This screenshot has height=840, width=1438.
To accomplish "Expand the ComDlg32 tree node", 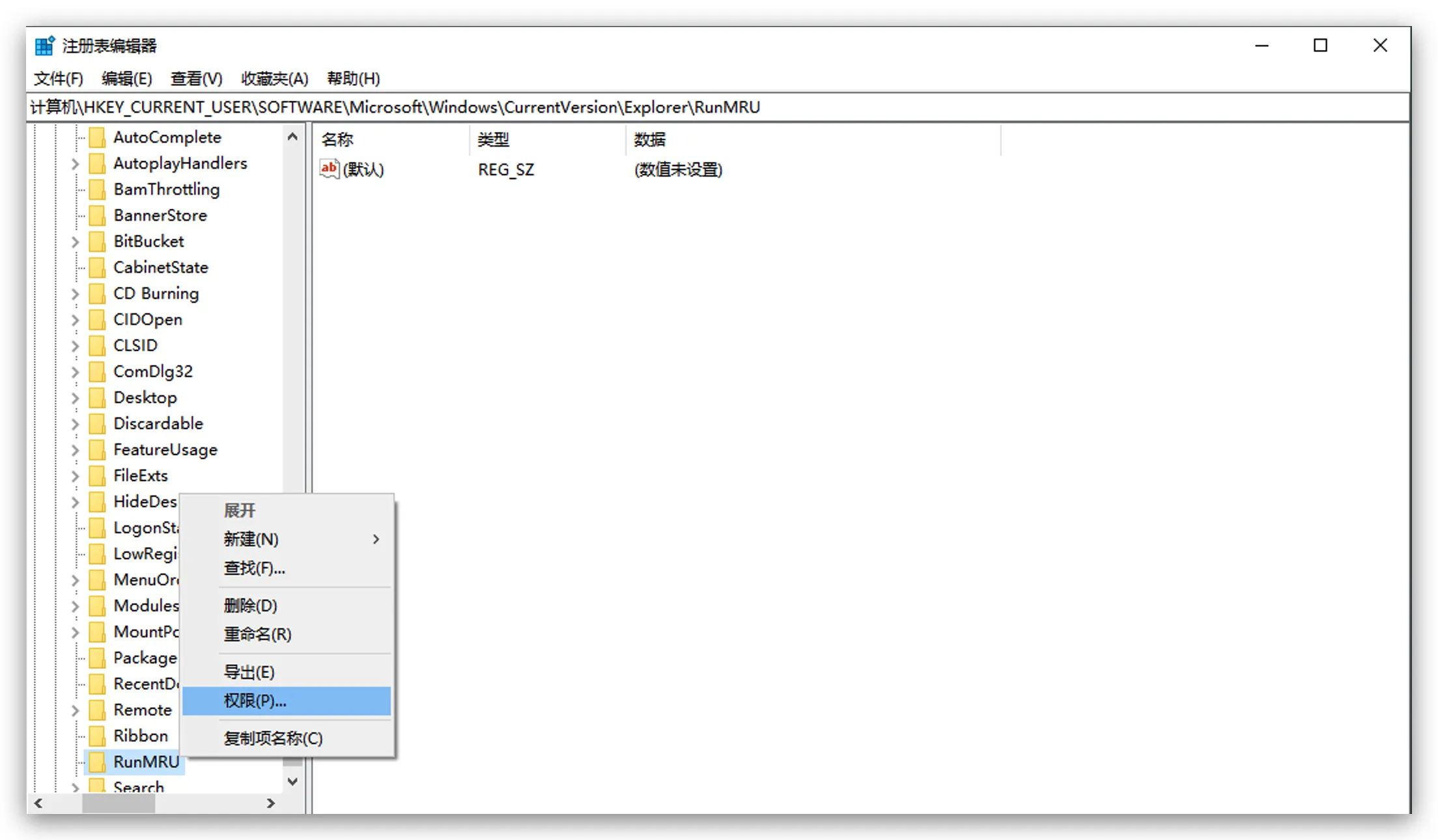I will point(75,372).
